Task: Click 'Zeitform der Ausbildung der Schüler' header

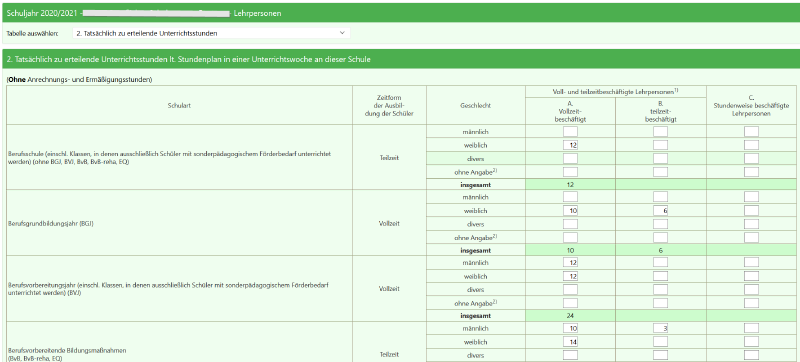Action: pos(389,105)
